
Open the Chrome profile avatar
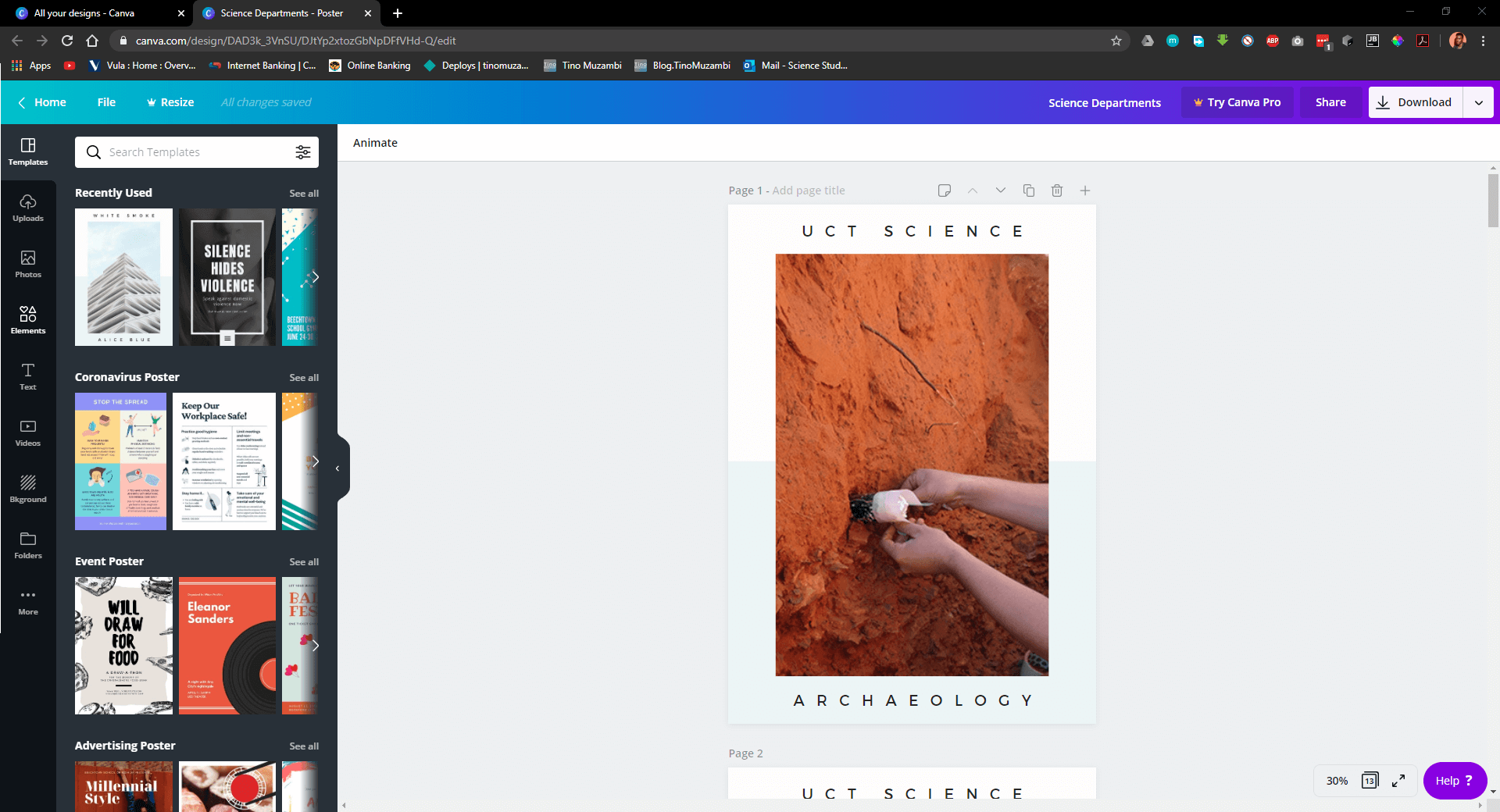1458,41
